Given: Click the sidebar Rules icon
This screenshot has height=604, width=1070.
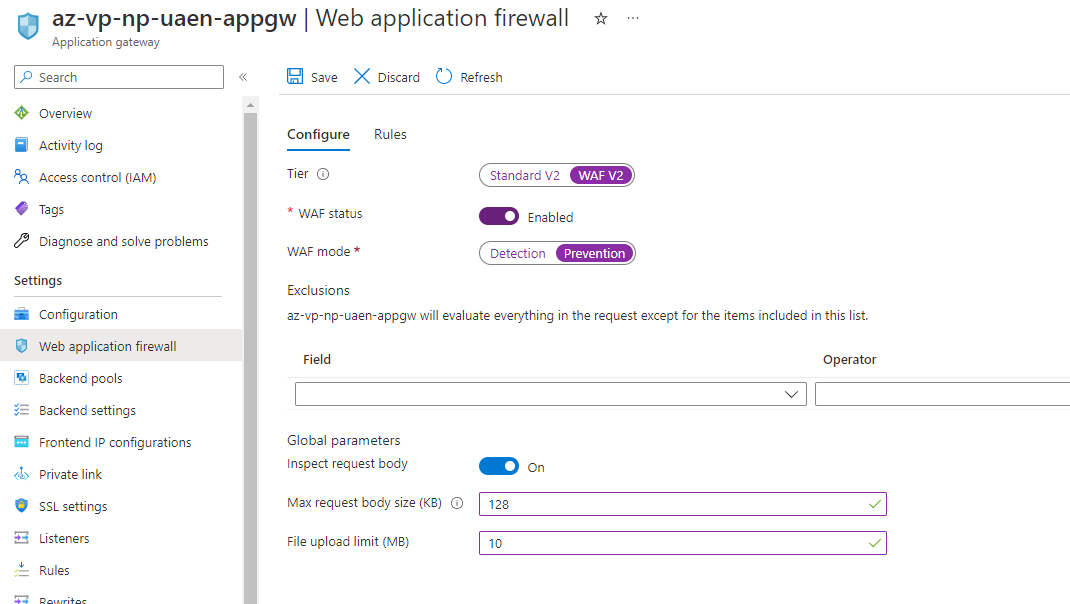Looking at the screenshot, I should (22, 570).
